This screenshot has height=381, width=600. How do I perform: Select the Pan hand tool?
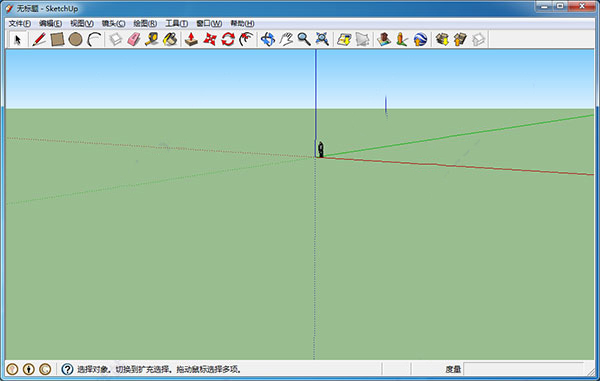(286, 39)
